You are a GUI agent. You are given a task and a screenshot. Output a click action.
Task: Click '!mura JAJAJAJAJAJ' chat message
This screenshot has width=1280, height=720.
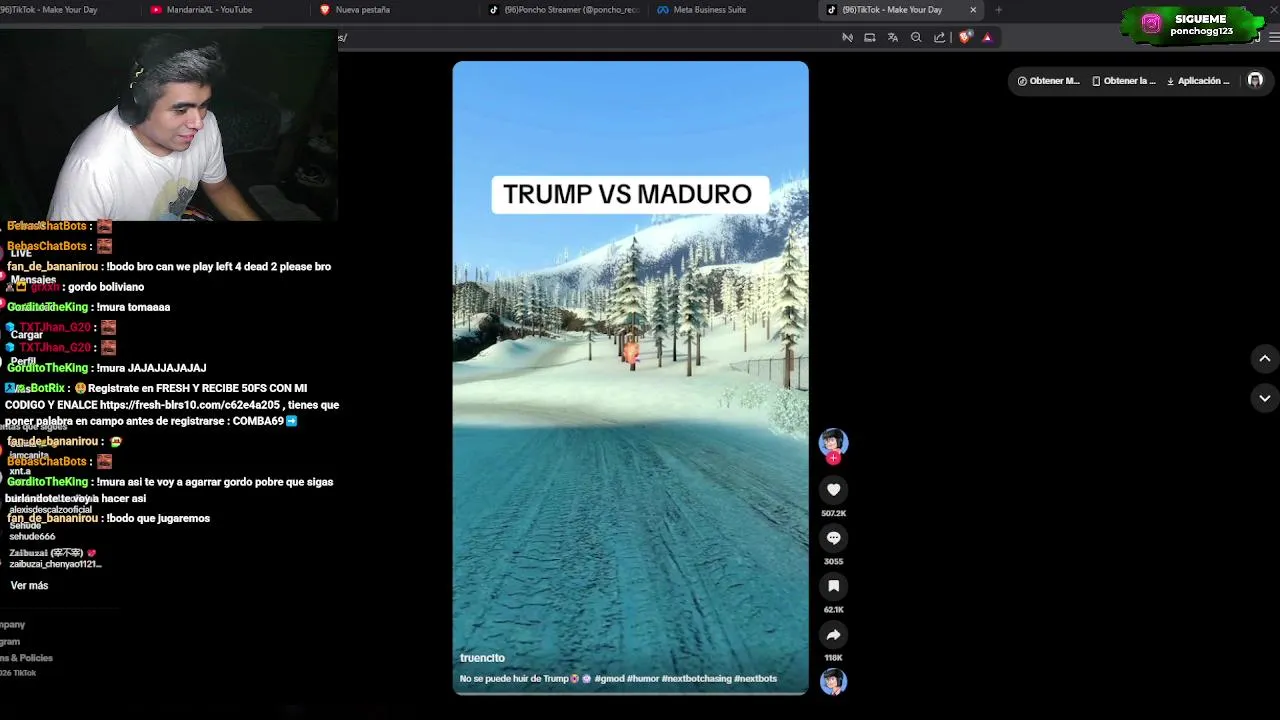(x=106, y=368)
